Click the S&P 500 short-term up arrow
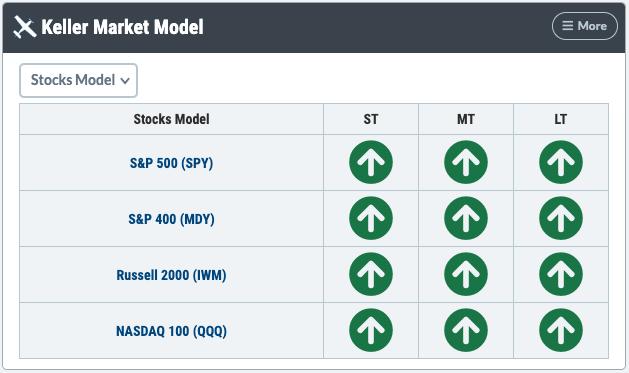Viewport: 629px width, 373px height. coord(371,162)
